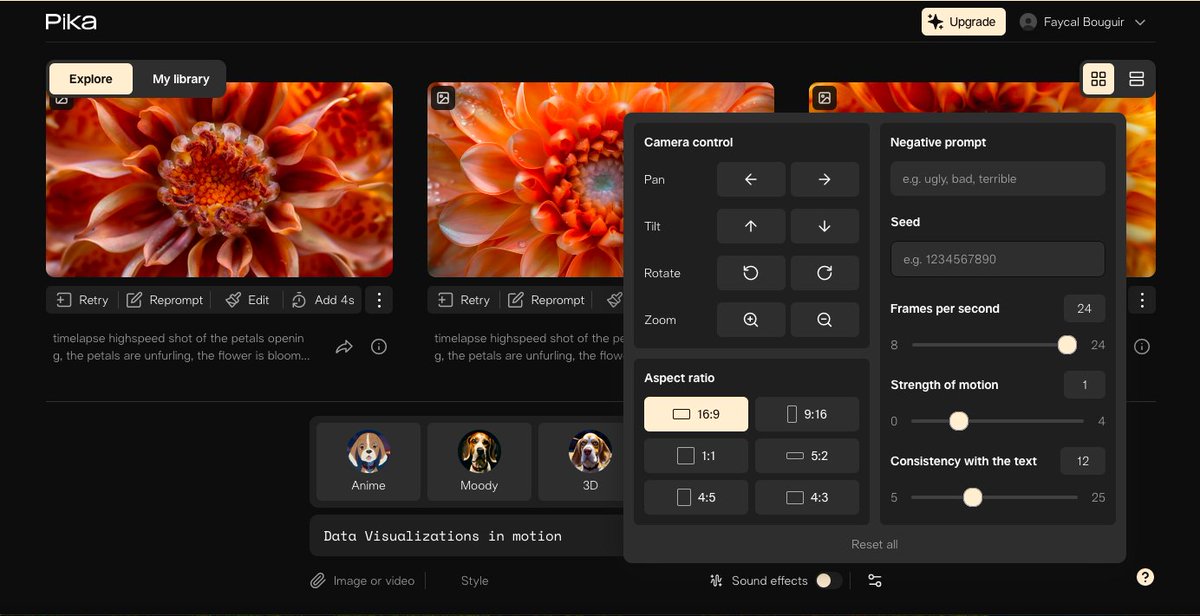The height and width of the screenshot is (616, 1200).
Task: Open more options for first video
Action: [379, 300]
